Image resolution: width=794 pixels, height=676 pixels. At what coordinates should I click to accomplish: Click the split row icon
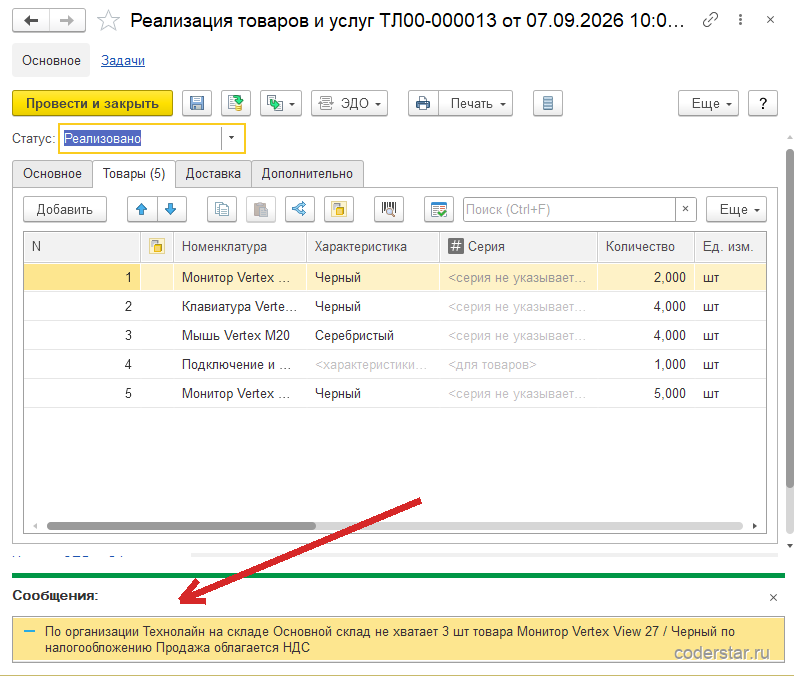tap(300, 209)
